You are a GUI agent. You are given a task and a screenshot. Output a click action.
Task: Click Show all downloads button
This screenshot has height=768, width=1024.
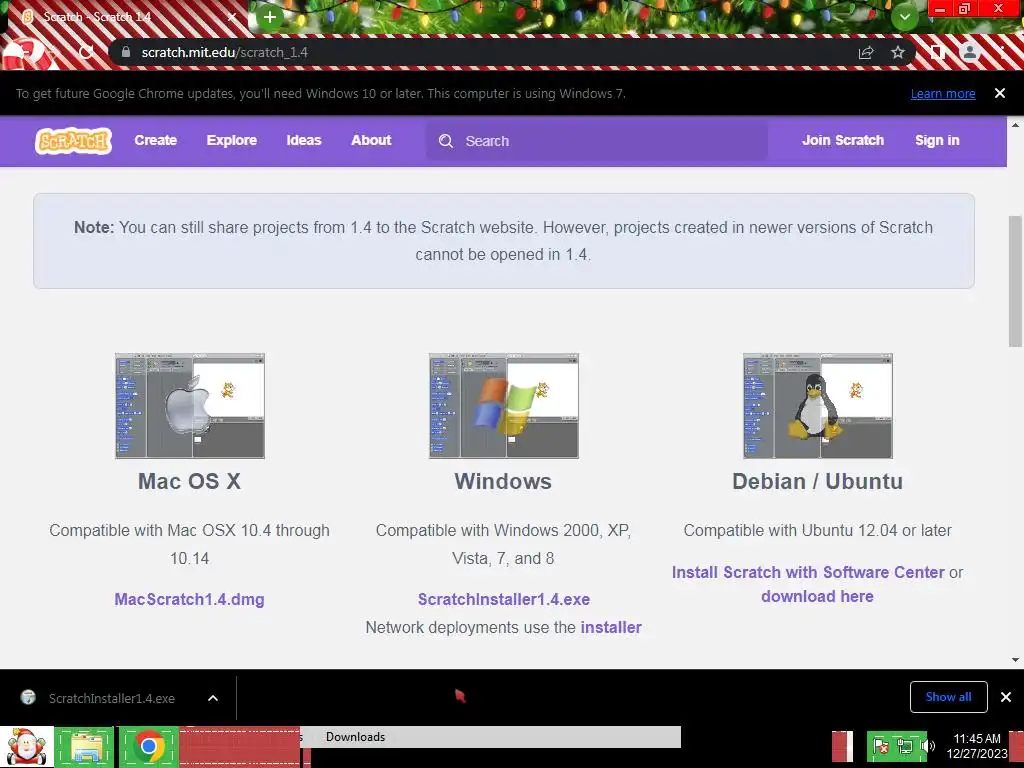point(948,697)
